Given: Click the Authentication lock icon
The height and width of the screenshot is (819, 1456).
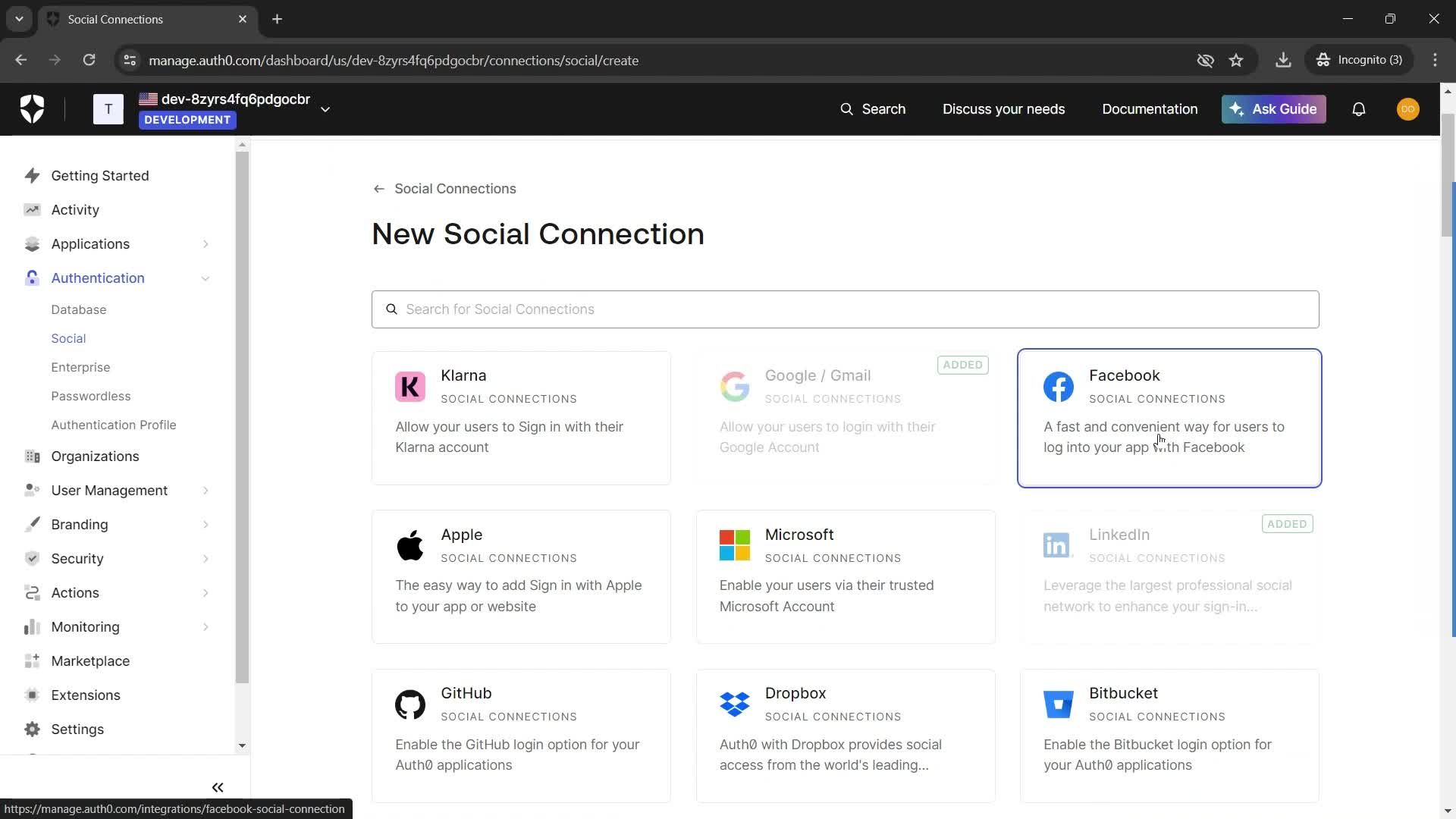Looking at the screenshot, I should pyautogui.click(x=32, y=278).
